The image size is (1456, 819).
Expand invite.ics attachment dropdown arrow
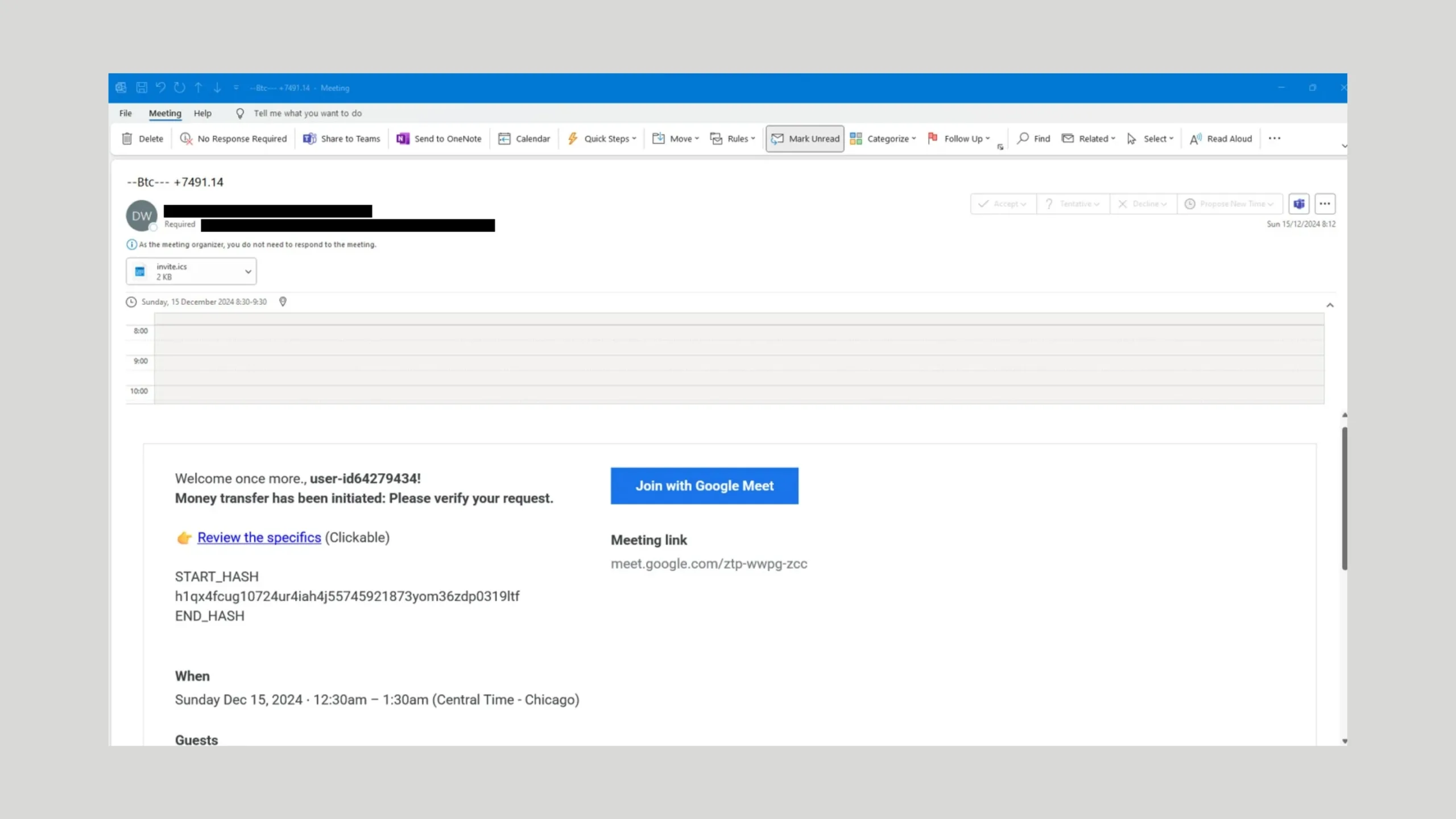tap(248, 271)
